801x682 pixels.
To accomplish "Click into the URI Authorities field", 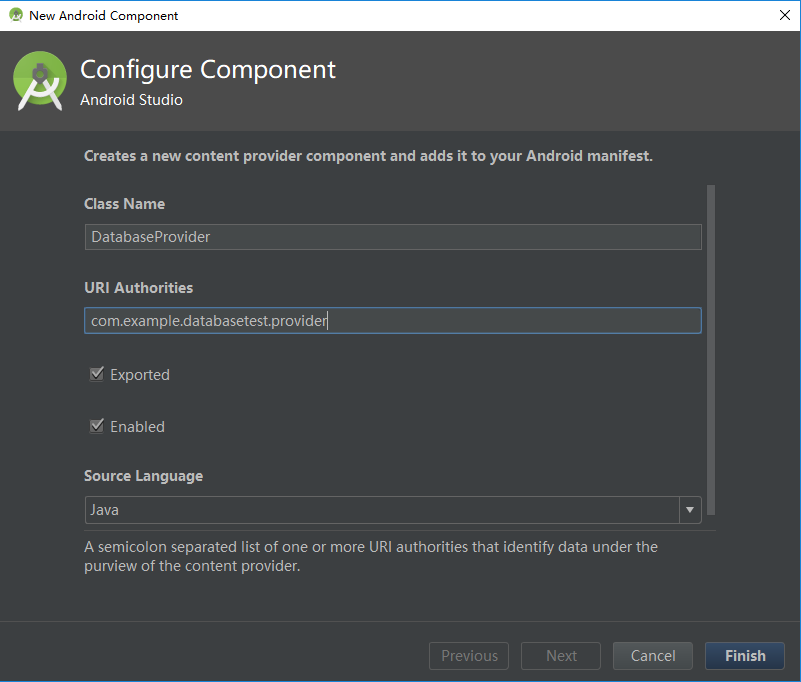I will click(x=393, y=321).
